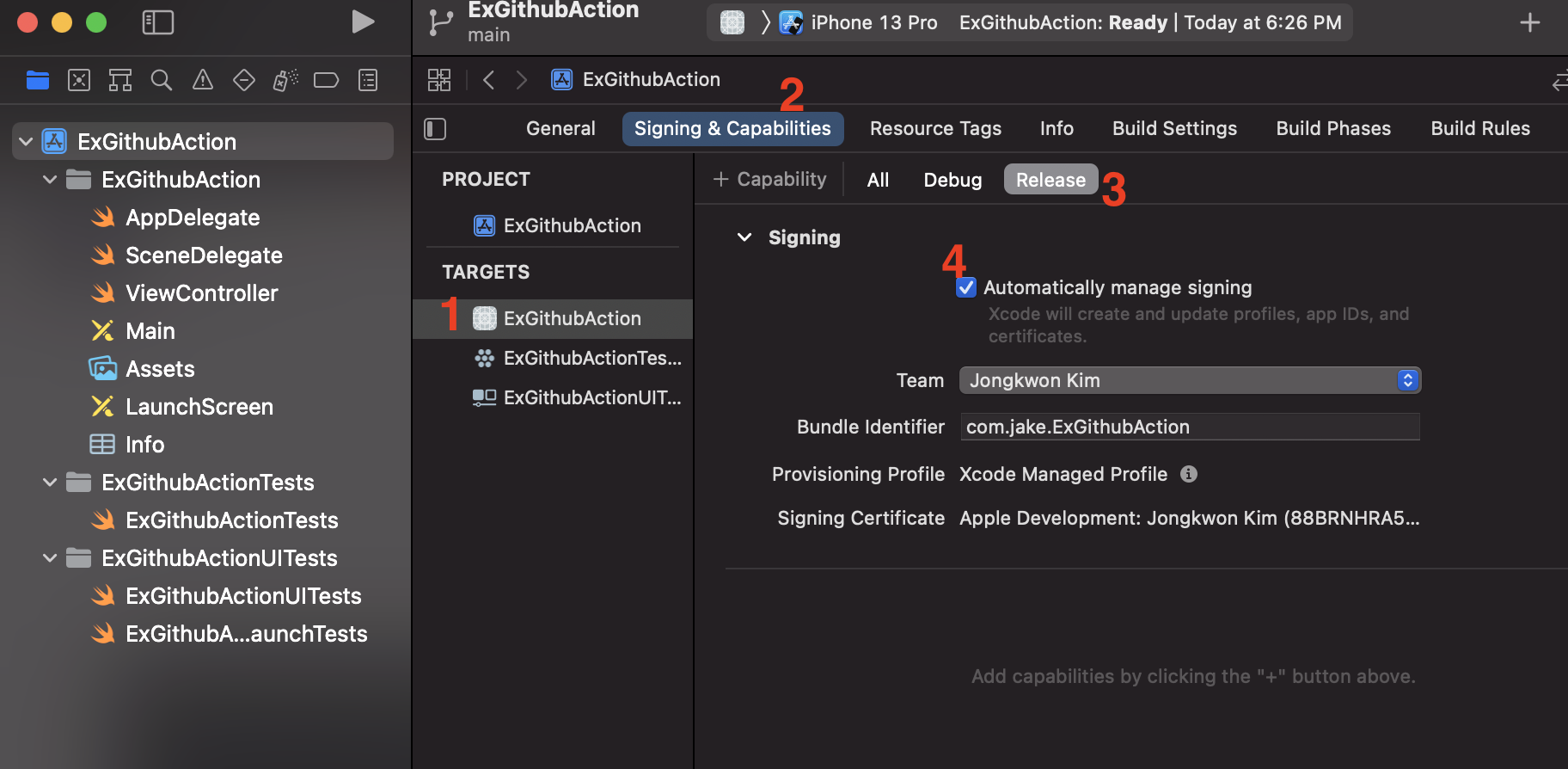This screenshot has width=1568, height=769.
Task: Click the related items grid icon
Action: click(x=439, y=80)
